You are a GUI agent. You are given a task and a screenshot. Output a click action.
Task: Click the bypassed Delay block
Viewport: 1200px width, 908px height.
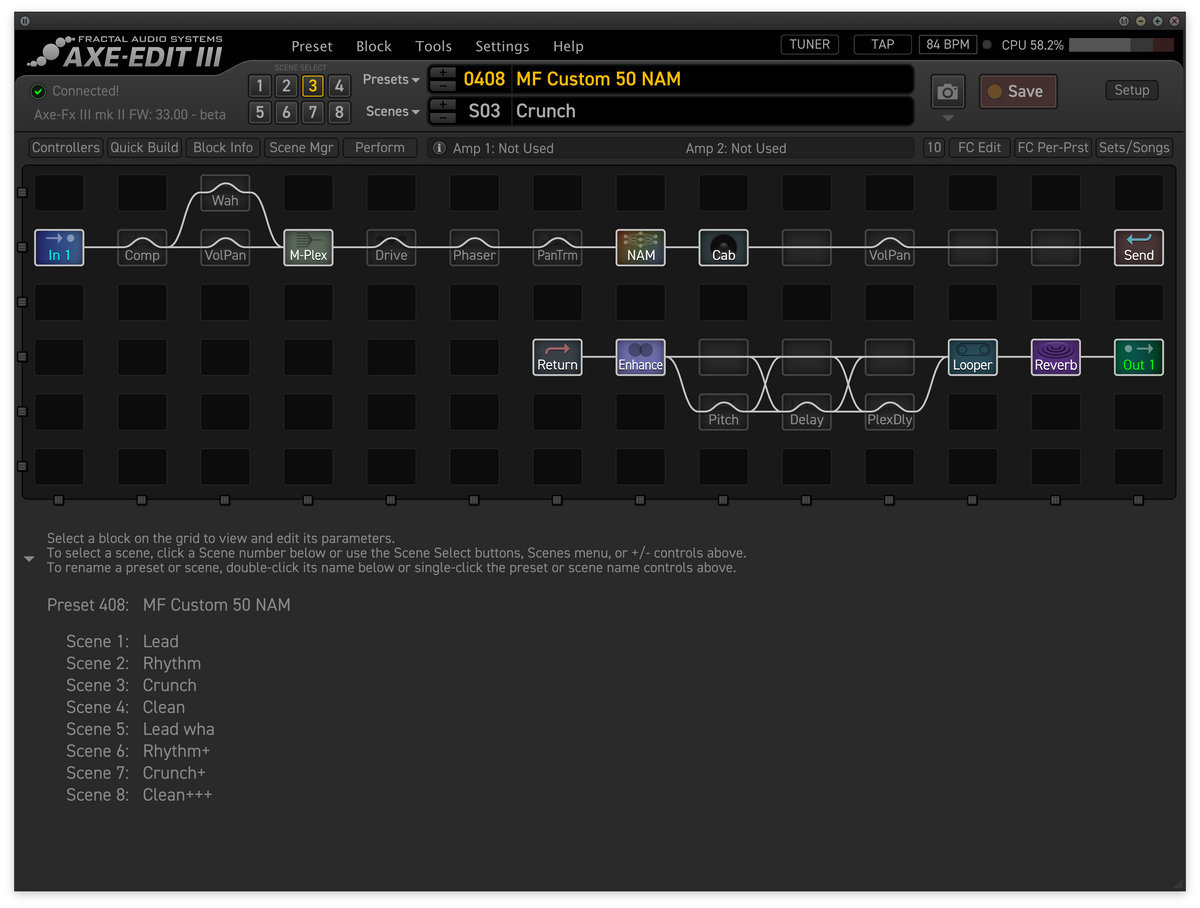807,412
